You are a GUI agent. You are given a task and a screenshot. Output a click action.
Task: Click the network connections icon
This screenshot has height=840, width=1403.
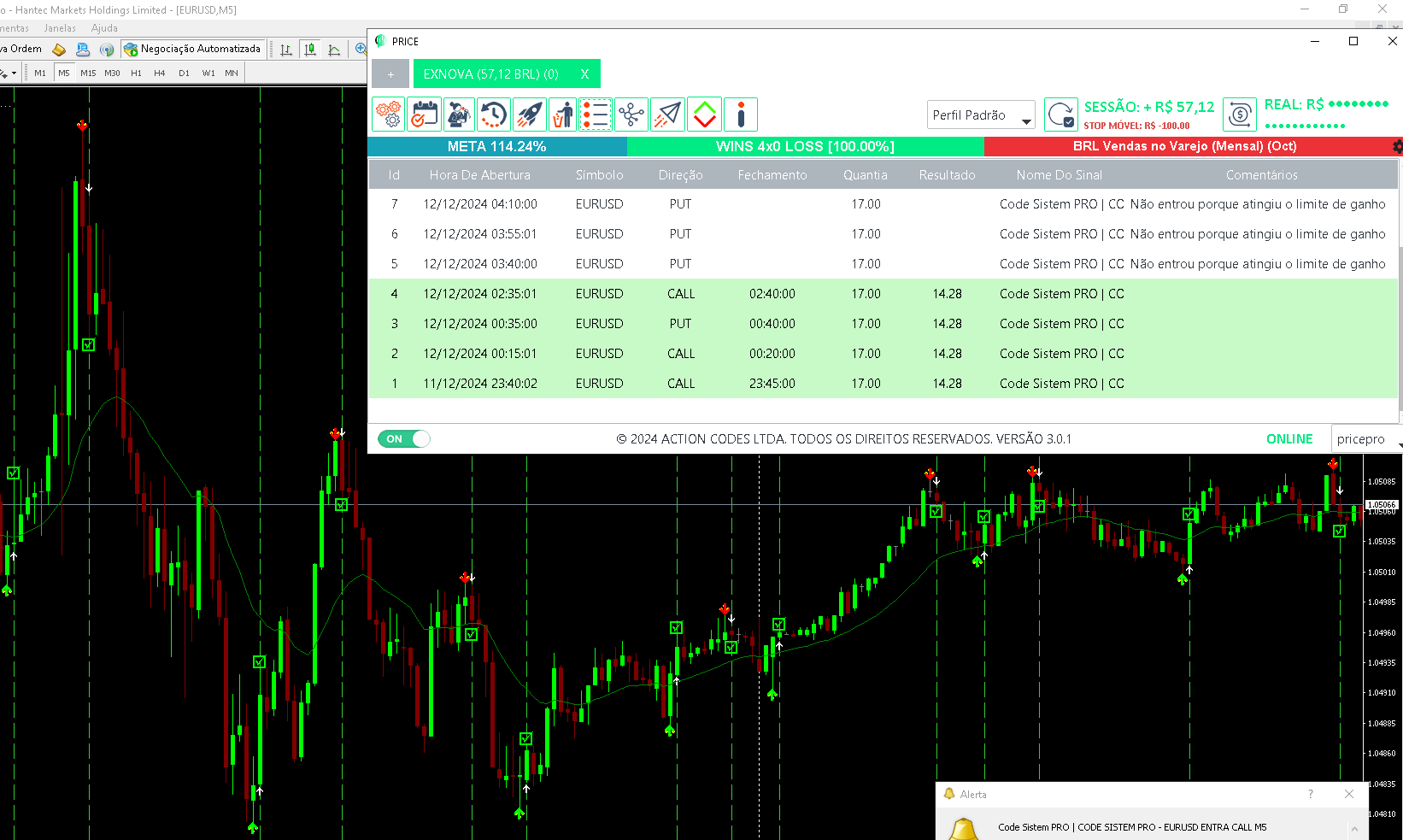coord(631,114)
